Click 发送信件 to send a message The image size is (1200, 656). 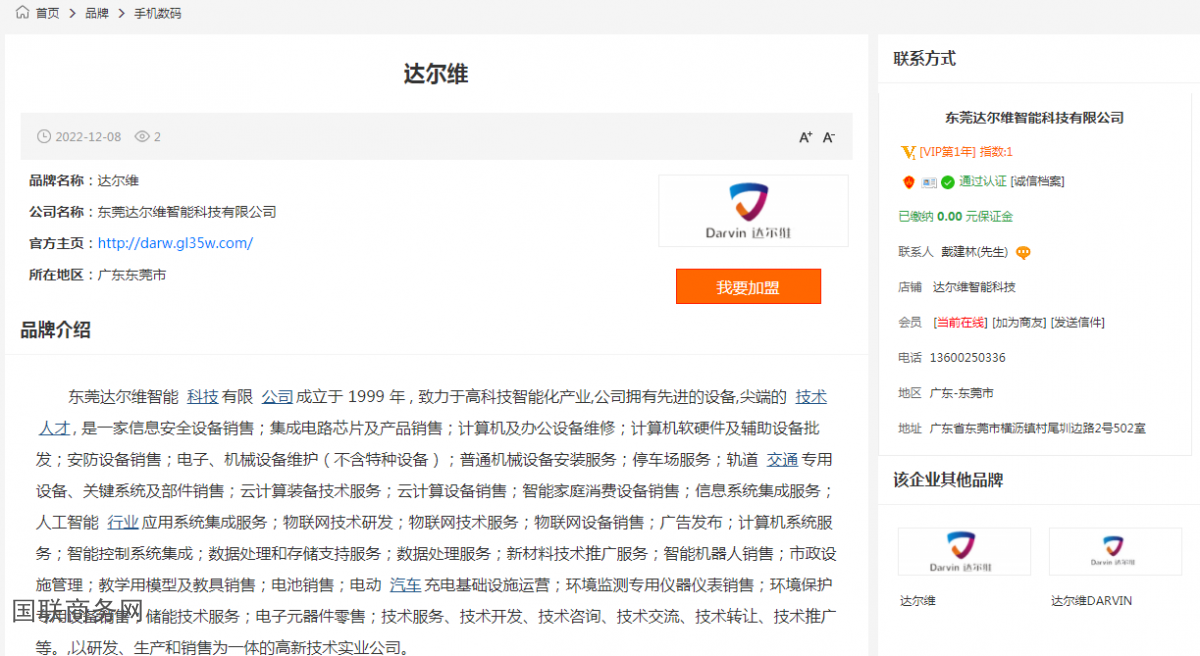click(1078, 323)
